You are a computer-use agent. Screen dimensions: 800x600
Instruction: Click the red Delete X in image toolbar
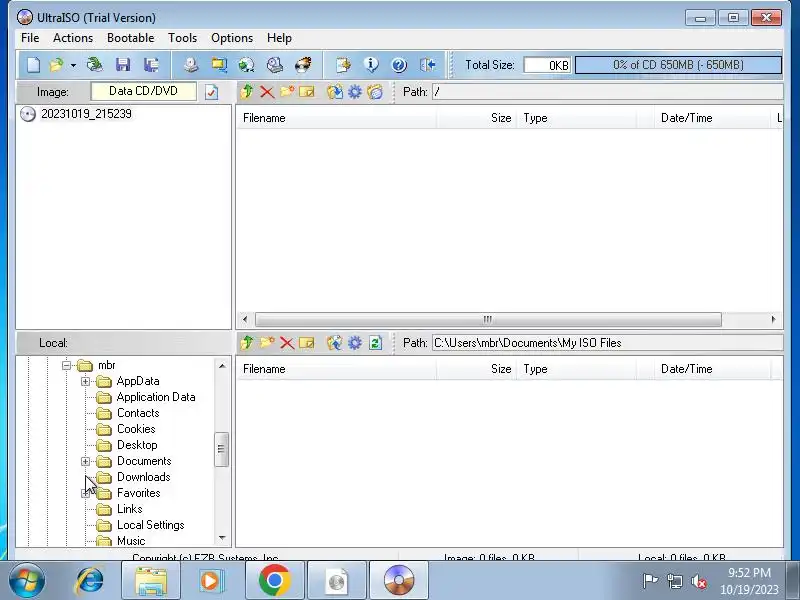267,92
